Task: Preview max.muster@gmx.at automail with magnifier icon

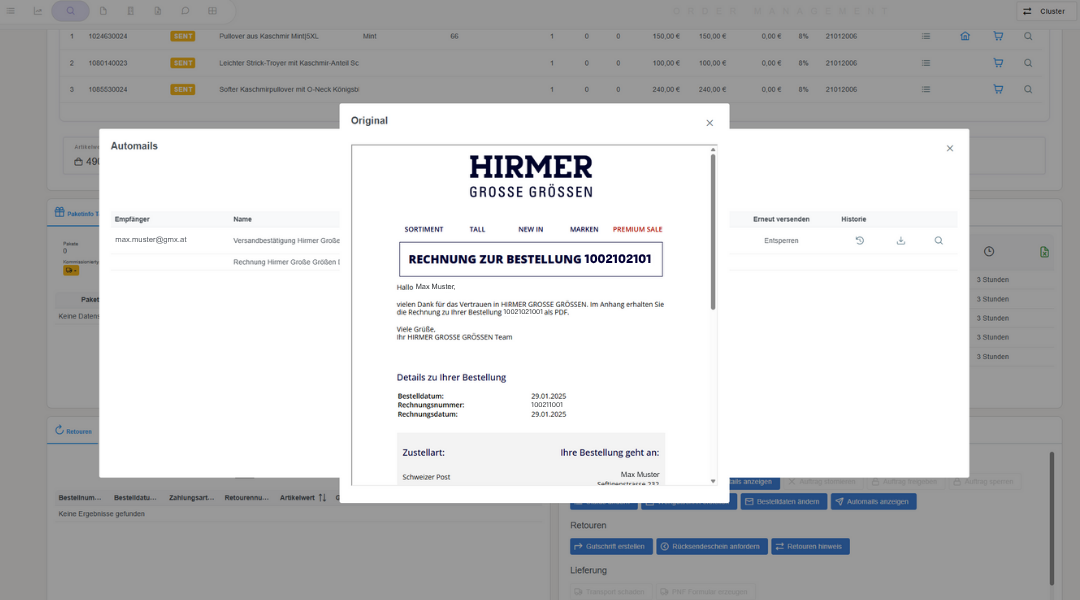Action: 939,240
